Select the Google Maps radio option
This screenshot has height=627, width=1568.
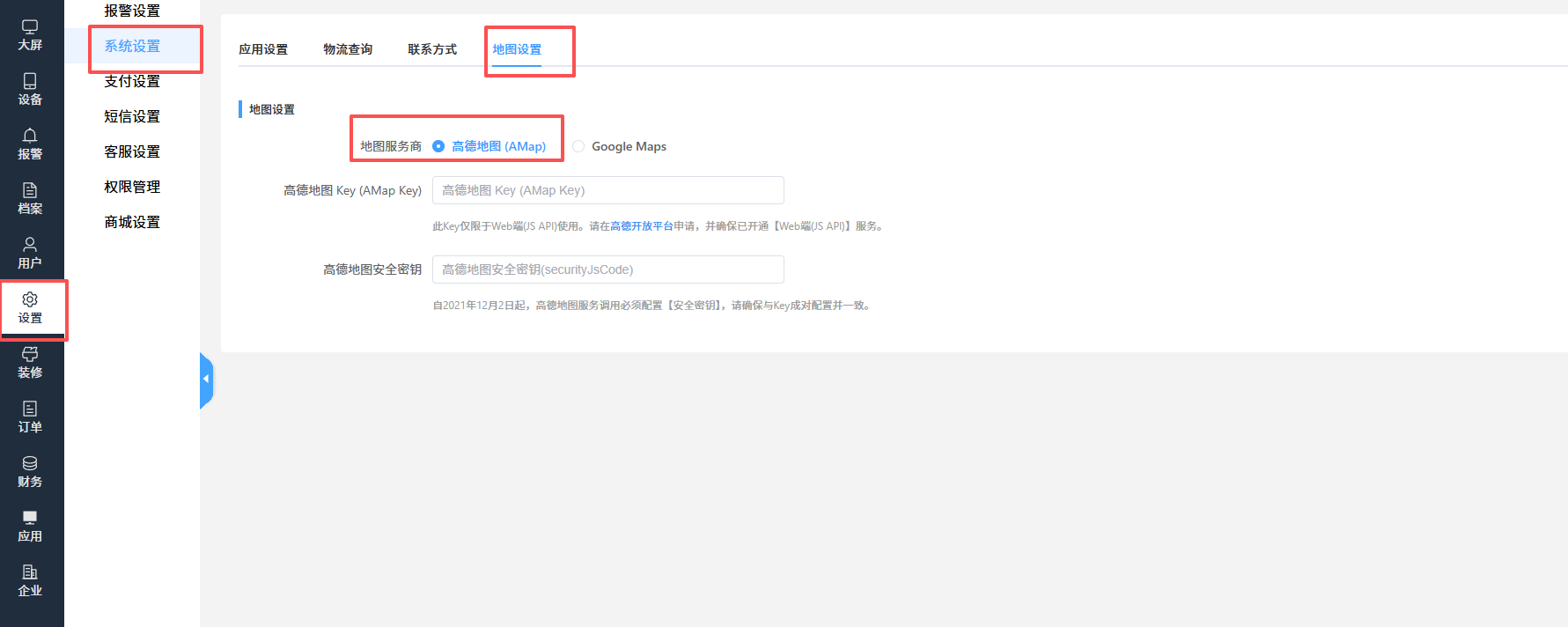click(x=578, y=146)
